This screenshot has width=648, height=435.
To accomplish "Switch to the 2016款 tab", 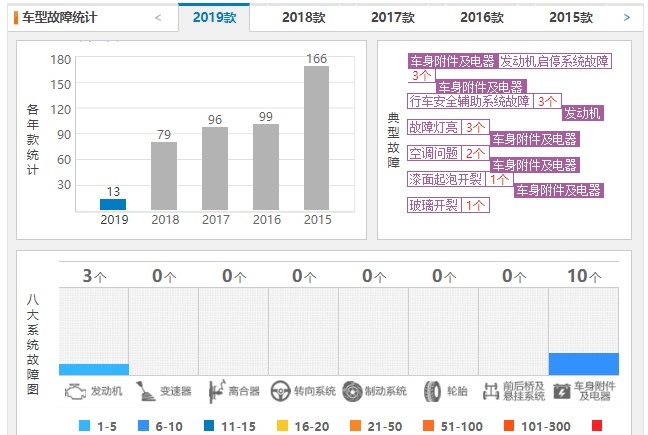I will click(482, 17).
